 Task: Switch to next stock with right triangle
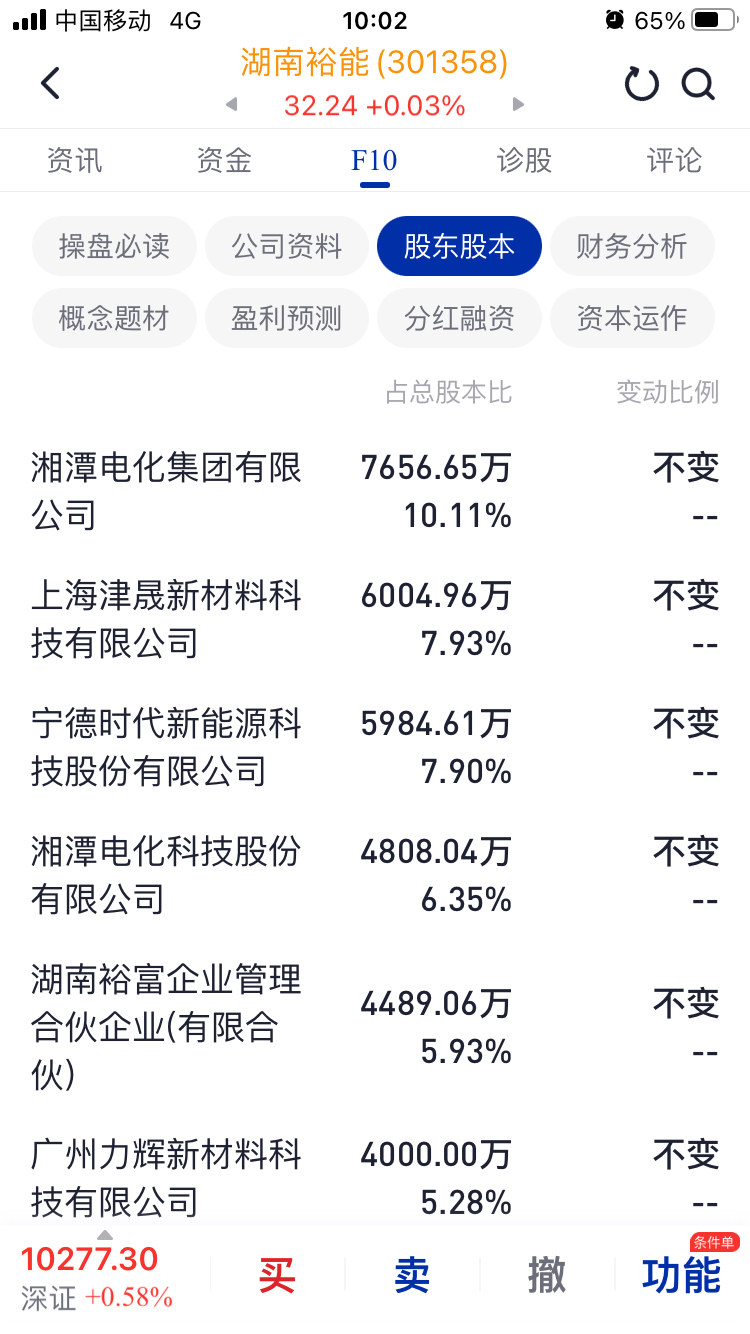click(518, 104)
